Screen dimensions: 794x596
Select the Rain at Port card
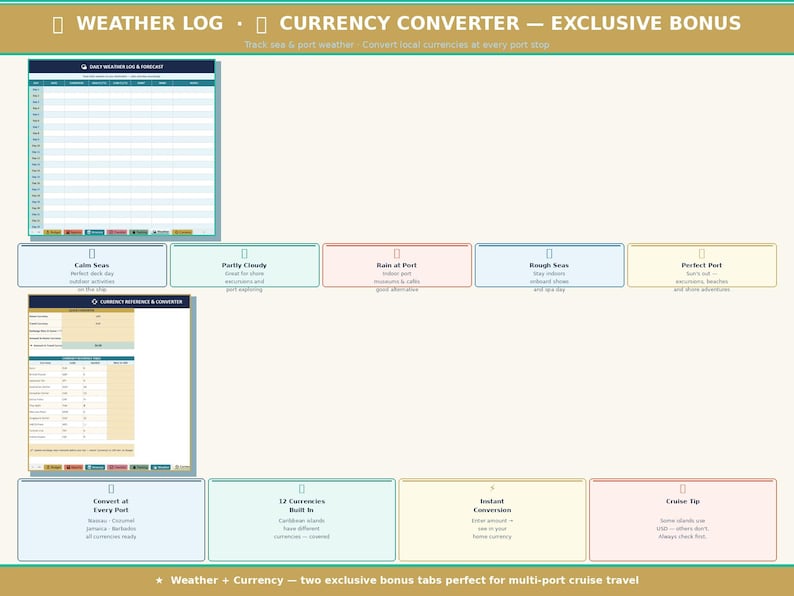[397, 265]
